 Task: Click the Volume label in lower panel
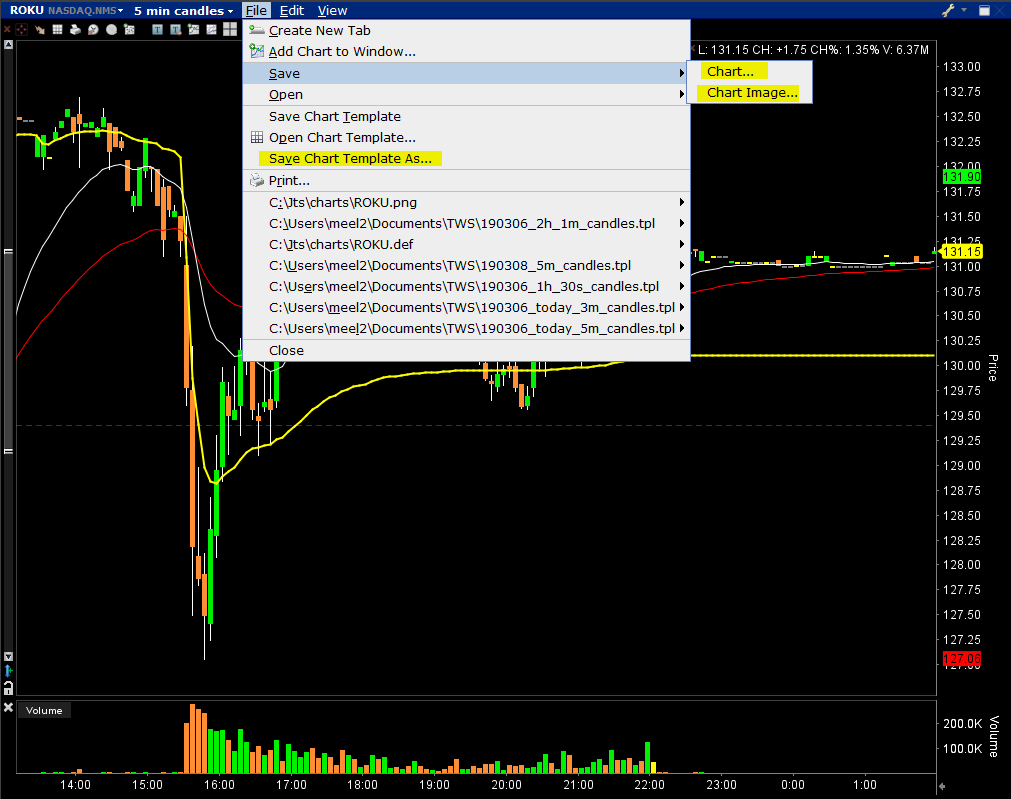pyautogui.click(x=44, y=711)
